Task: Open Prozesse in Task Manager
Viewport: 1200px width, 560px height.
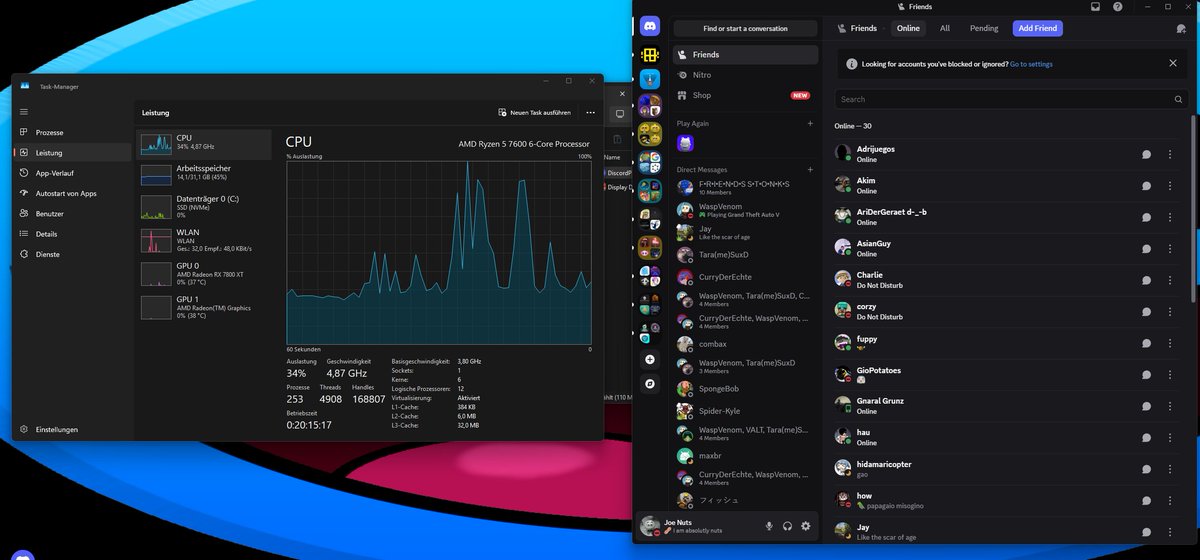Action: (72, 132)
